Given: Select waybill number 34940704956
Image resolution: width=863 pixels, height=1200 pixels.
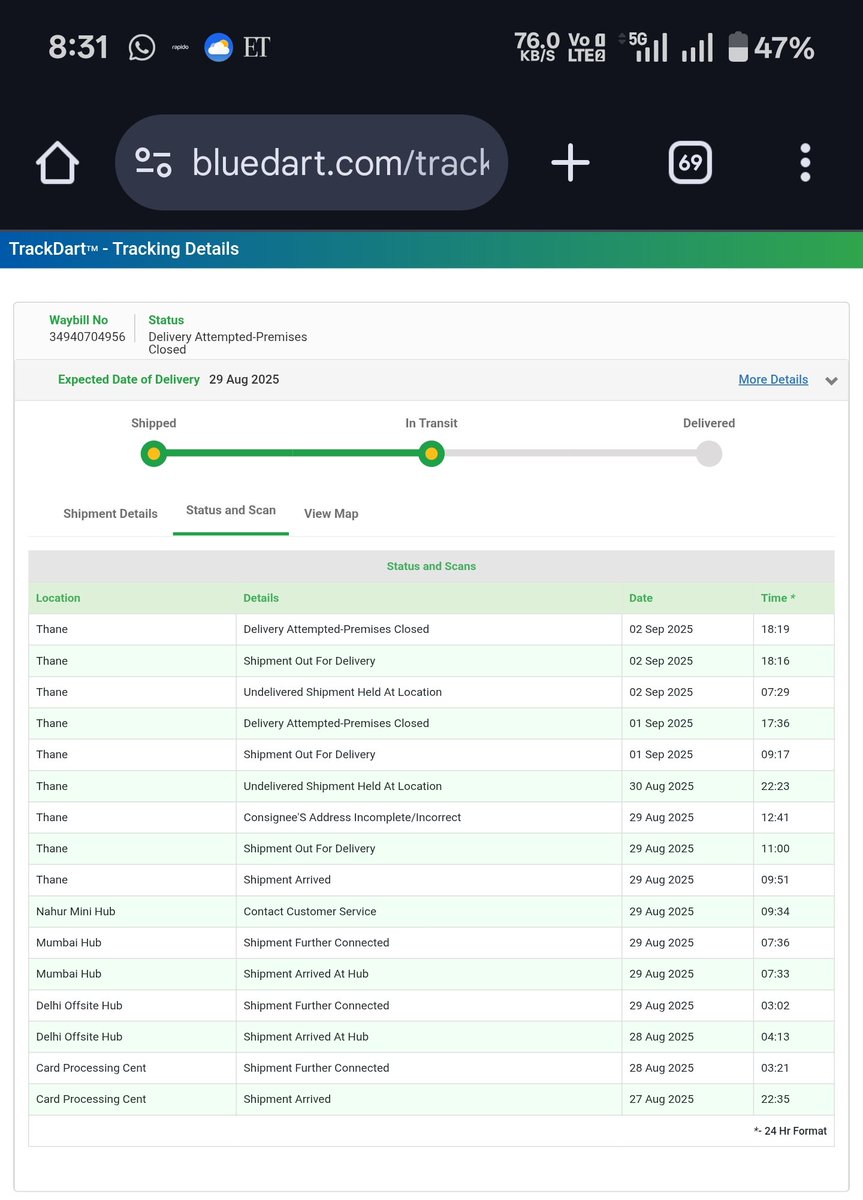Looking at the screenshot, I should tap(87, 337).
